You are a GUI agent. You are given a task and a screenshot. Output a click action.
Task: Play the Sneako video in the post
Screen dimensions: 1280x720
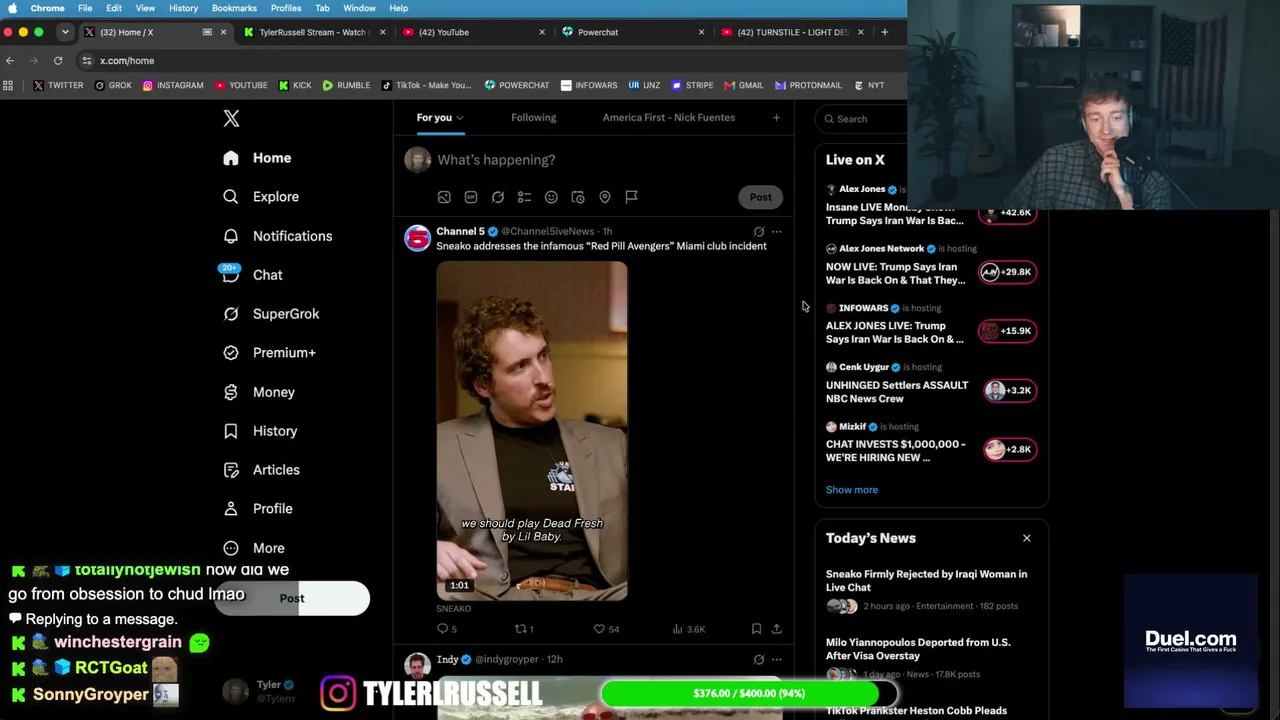click(532, 431)
